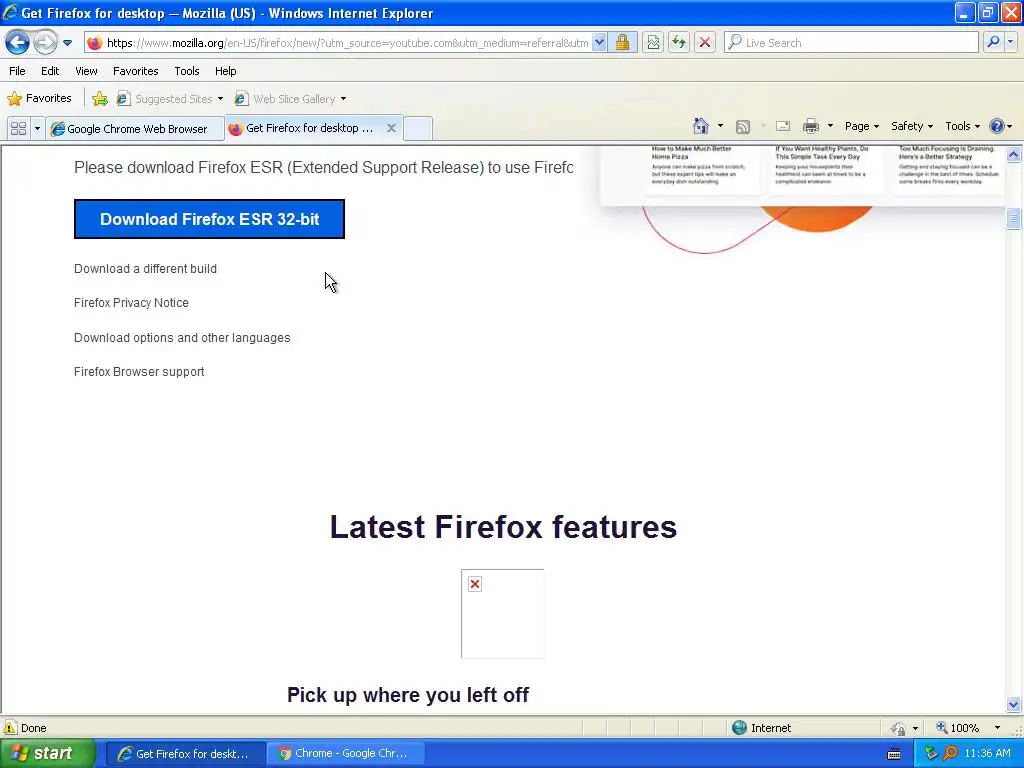The width and height of the screenshot is (1024, 768).
Task: Open the Favorites menu in menu bar
Action: (x=136, y=71)
